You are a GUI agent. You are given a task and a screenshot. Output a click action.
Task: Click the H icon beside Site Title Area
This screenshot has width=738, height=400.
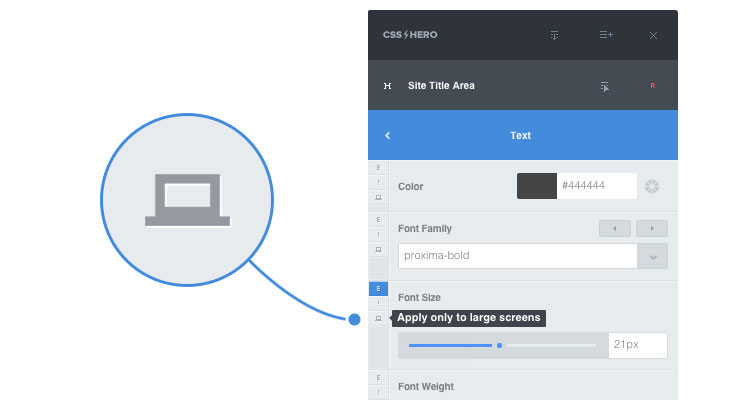coord(387,86)
